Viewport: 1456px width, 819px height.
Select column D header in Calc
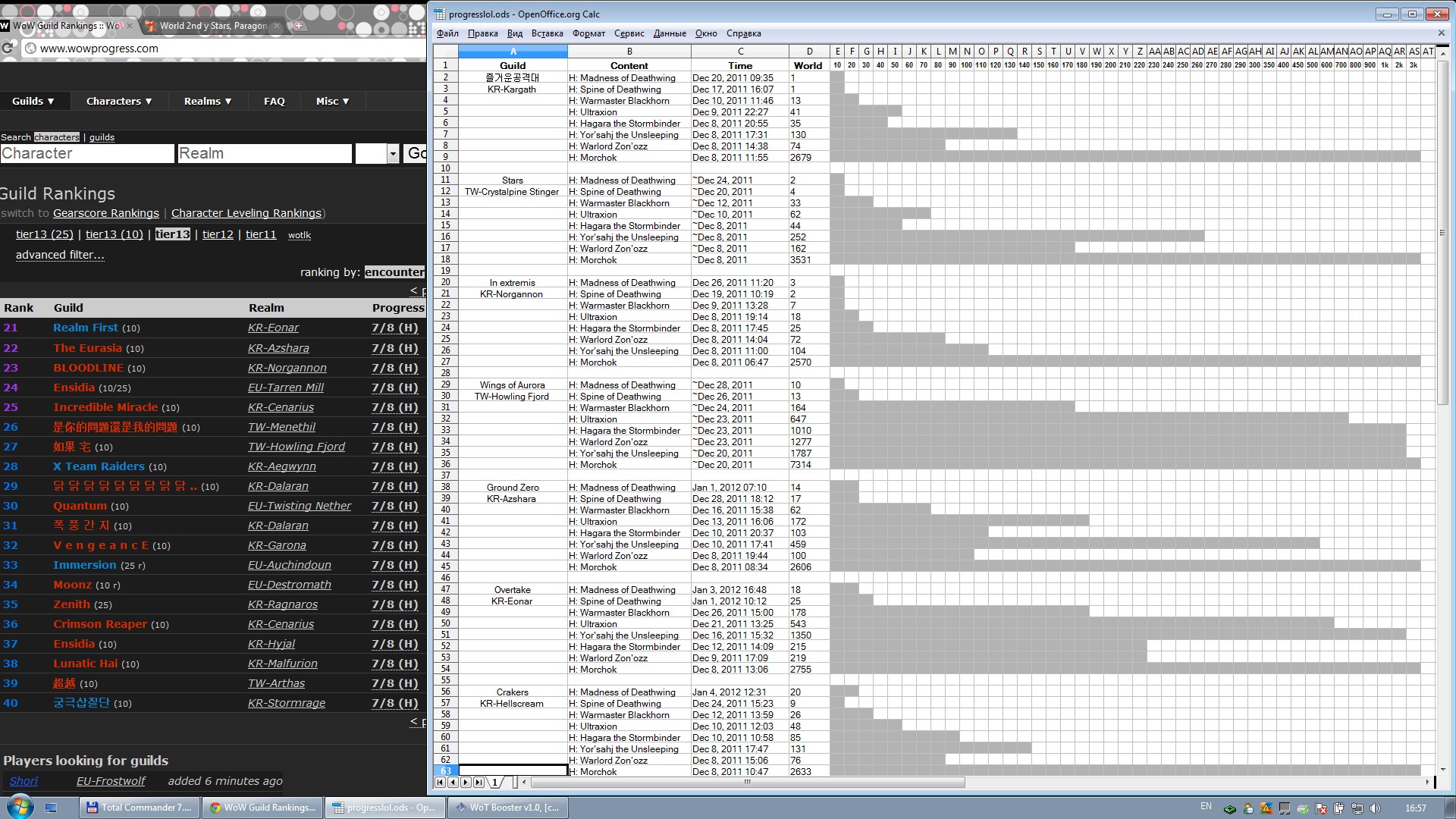pos(809,52)
